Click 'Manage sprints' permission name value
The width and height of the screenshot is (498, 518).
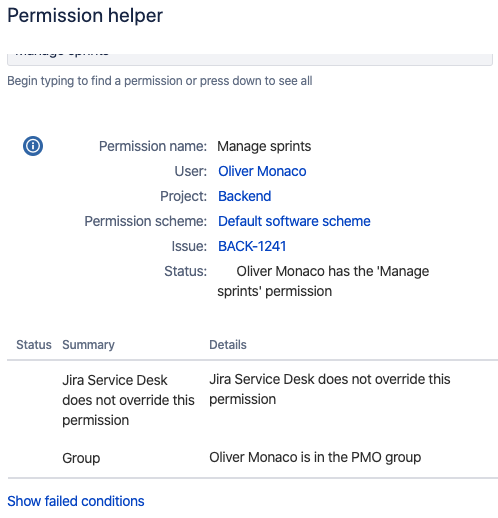coord(264,146)
